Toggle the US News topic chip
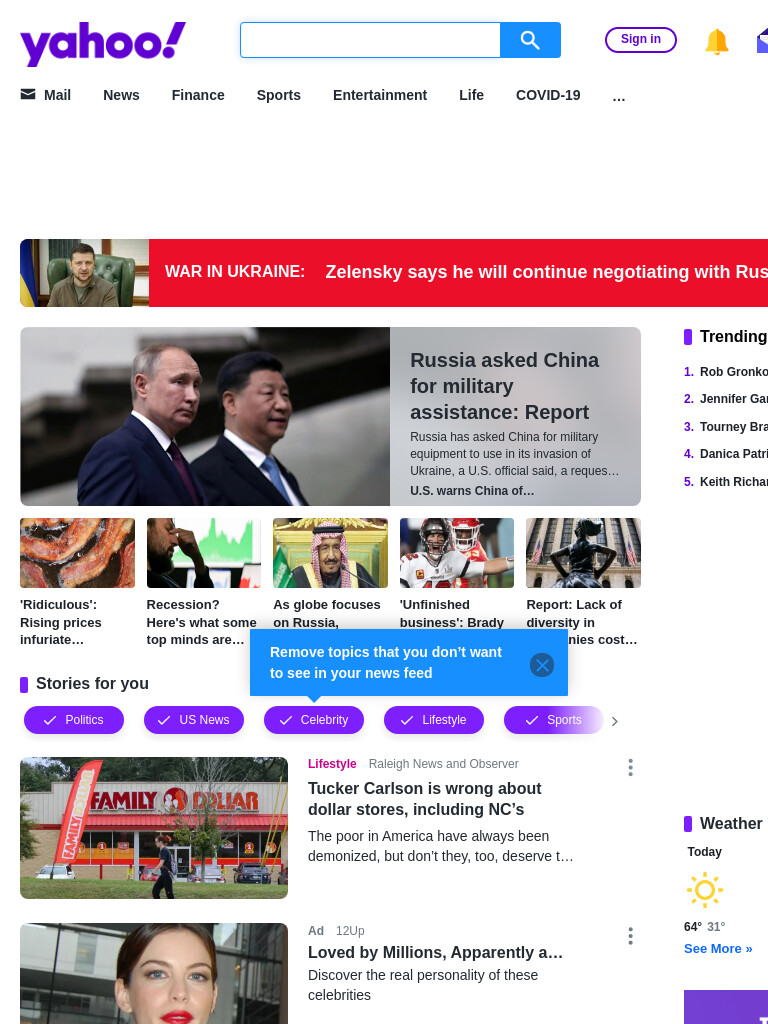This screenshot has width=768, height=1024. pyautogui.click(x=194, y=720)
